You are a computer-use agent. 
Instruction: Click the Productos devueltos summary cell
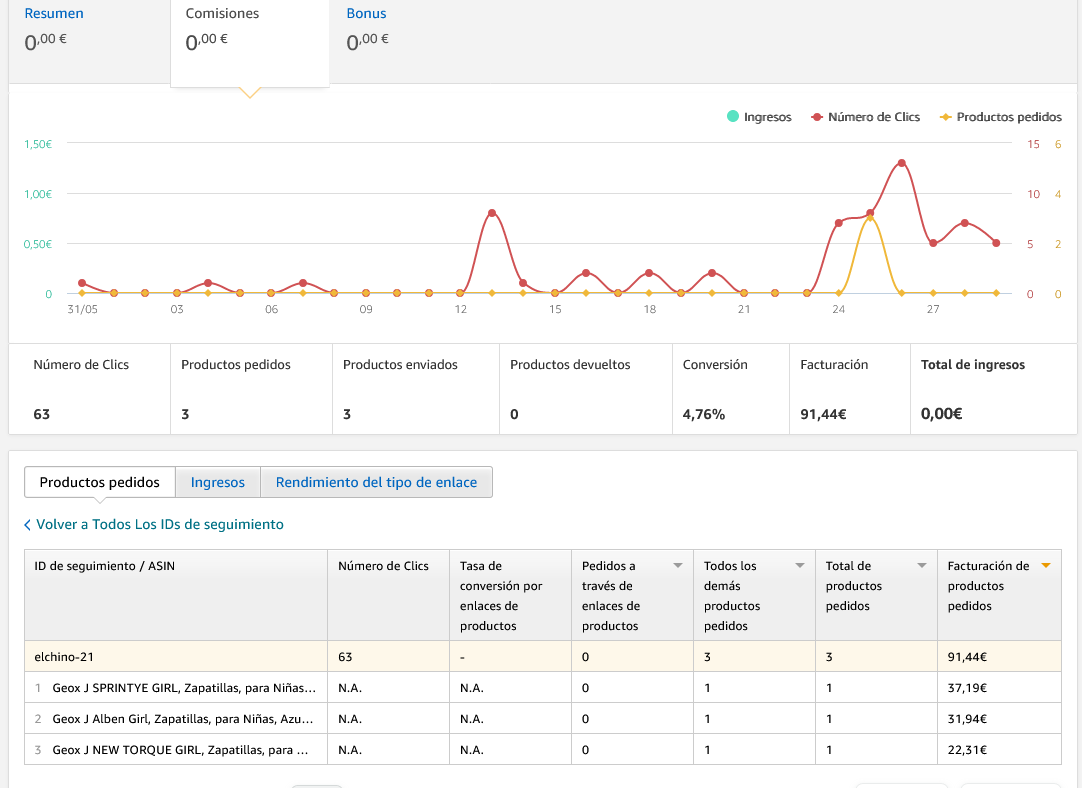click(x=585, y=389)
